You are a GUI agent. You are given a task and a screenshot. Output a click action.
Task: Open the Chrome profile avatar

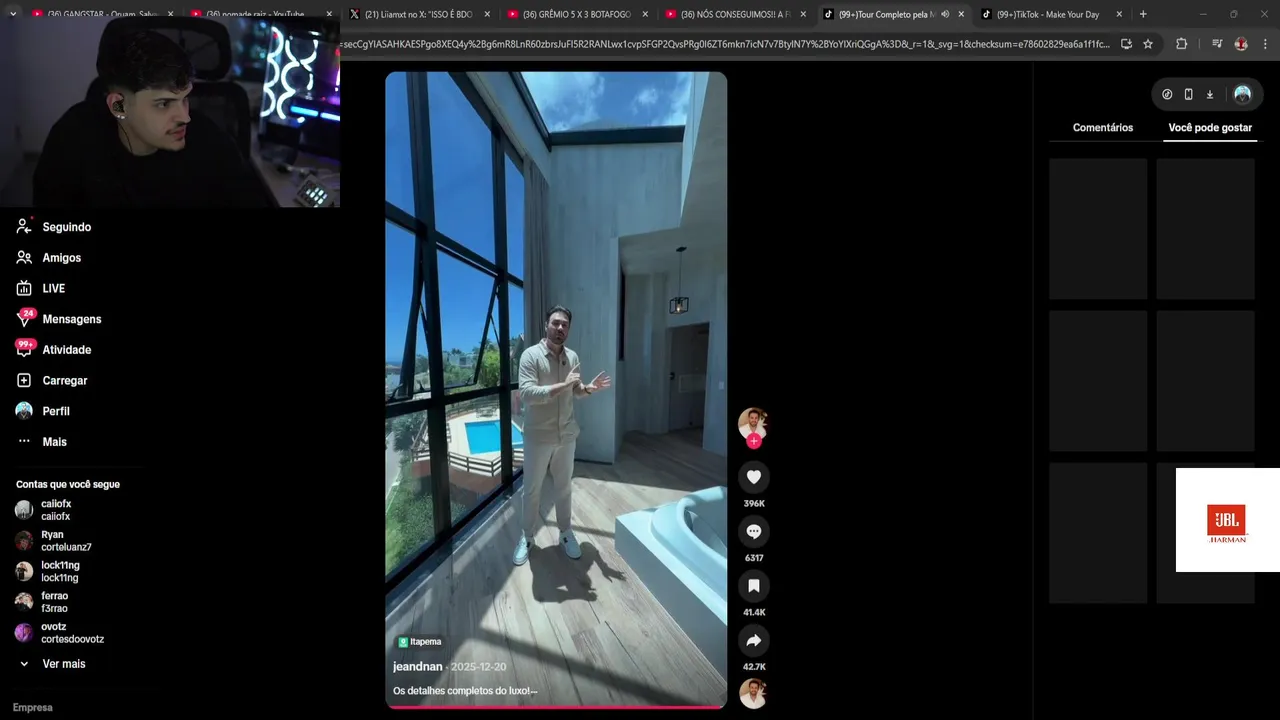[1241, 44]
